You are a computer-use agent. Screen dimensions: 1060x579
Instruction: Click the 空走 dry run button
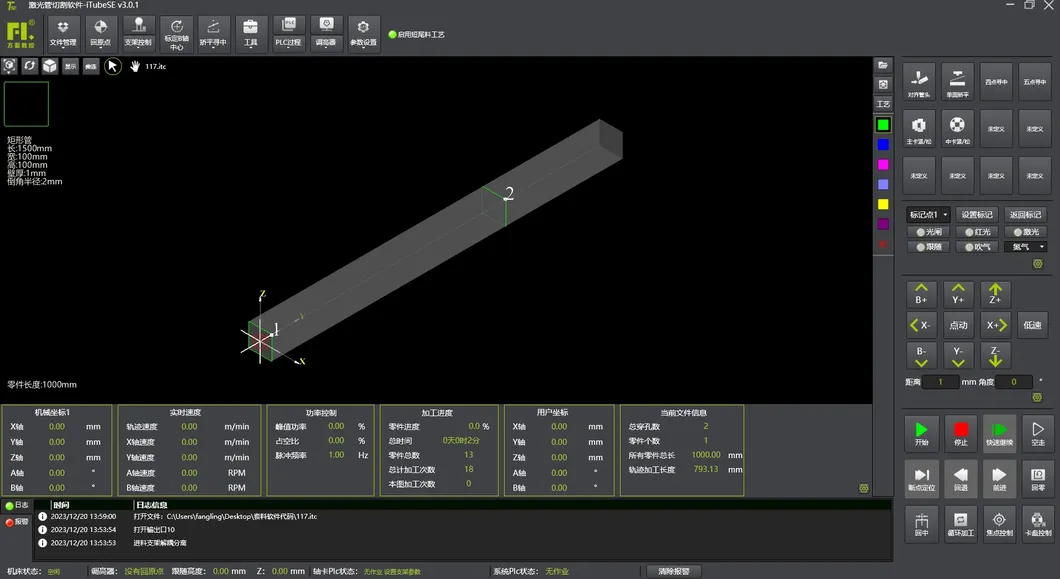(x=1038, y=433)
